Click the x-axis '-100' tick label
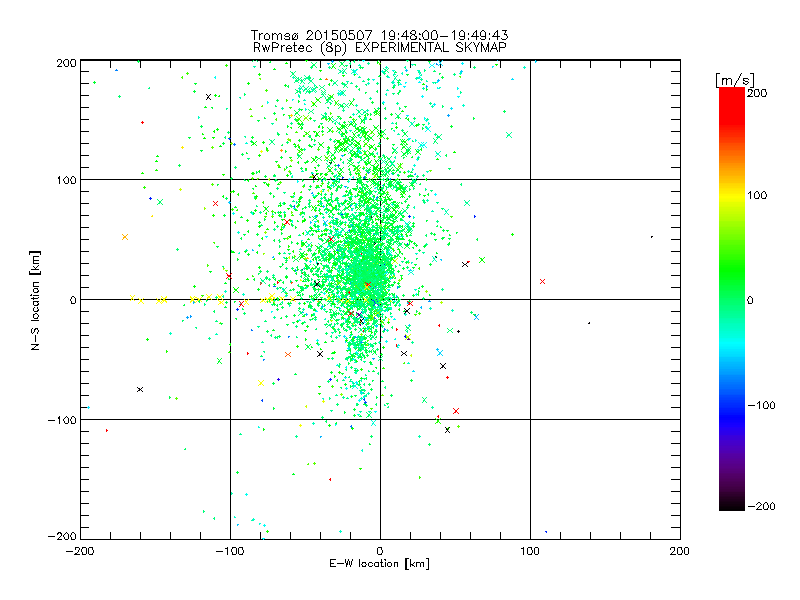The height and width of the screenshot is (600, 800). (230, 551)
